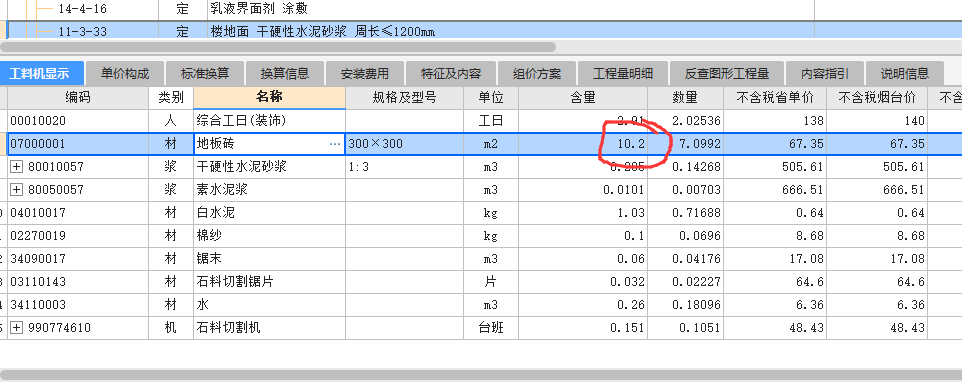Open the 安装费用 tab
Image resolution: width=962 pixels, height=382 pixels.
pos(364,74)
